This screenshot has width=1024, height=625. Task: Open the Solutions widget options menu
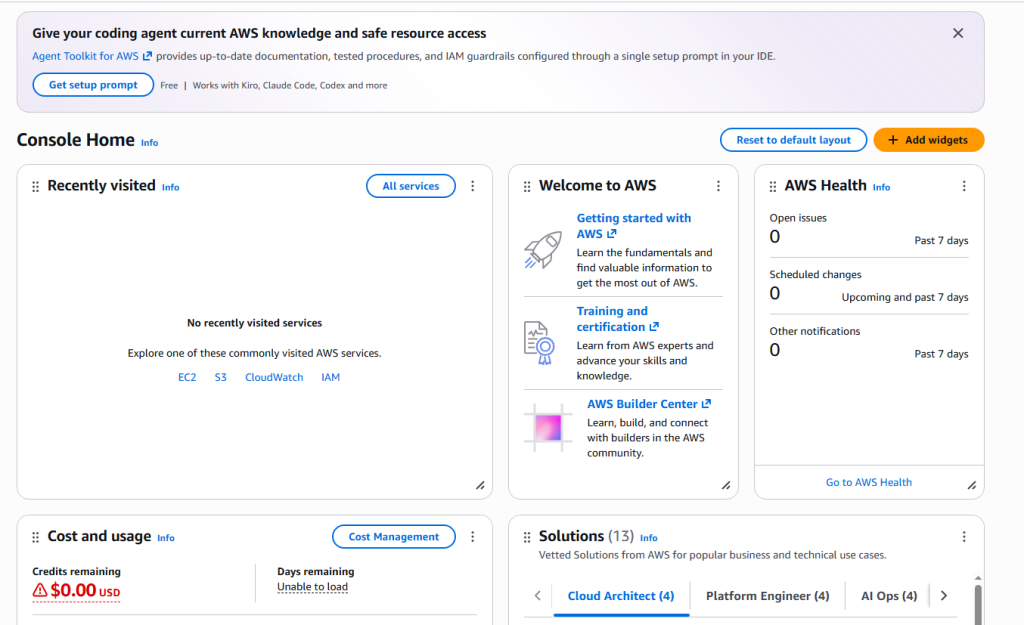click(x=964, y=537)
